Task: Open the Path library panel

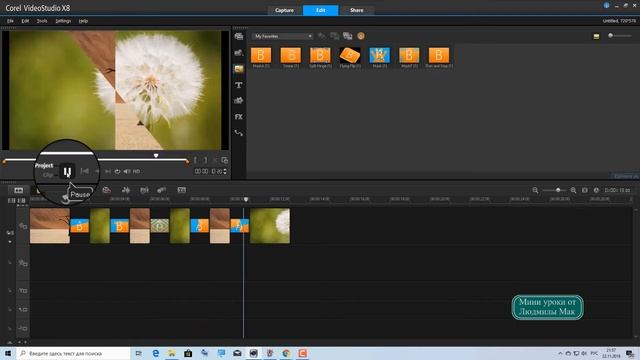Action: (239, 133)
